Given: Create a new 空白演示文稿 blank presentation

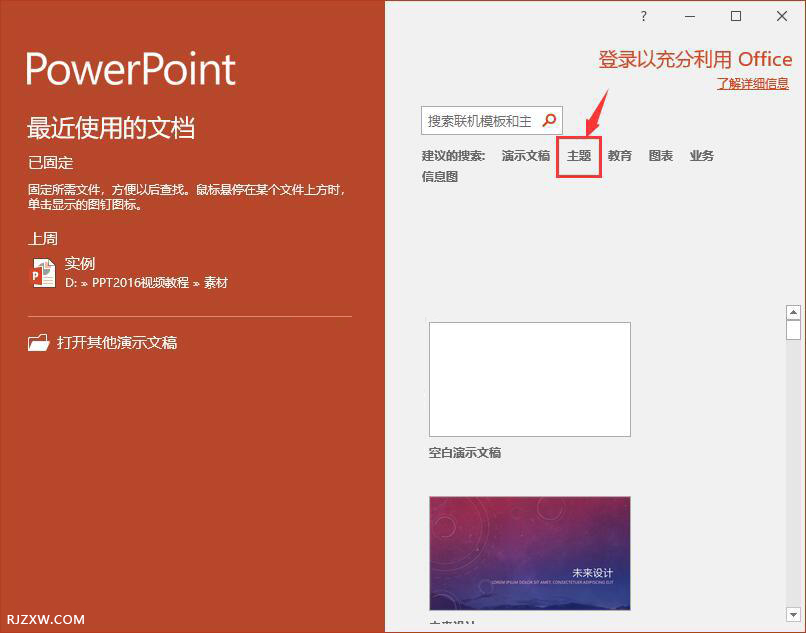Looking at the screenshot, I should point(529,379).
